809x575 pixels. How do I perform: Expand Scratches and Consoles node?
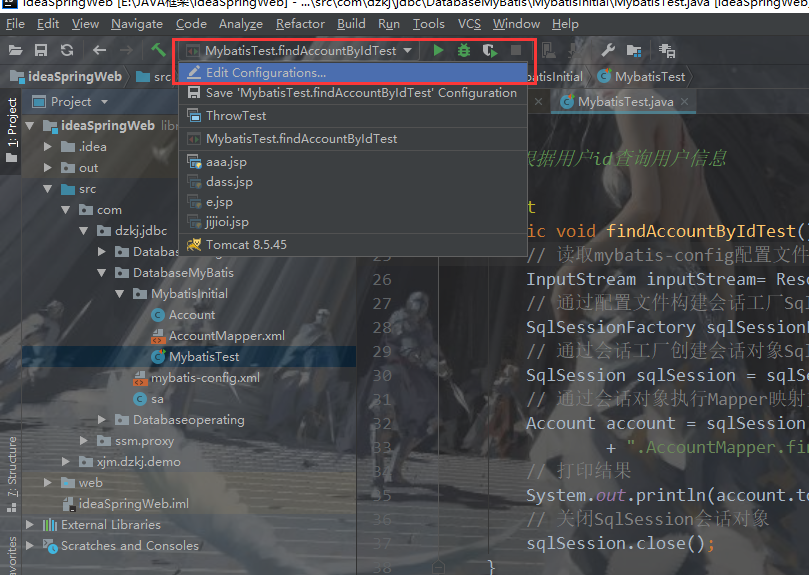(29, 546)
